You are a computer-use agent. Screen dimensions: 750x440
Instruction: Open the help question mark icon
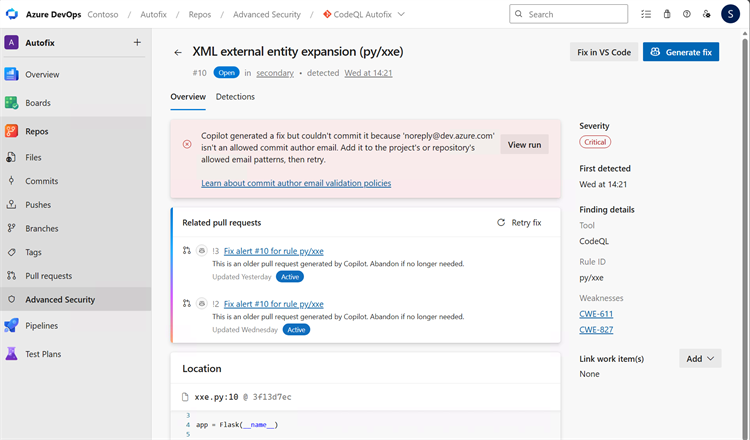686,14
